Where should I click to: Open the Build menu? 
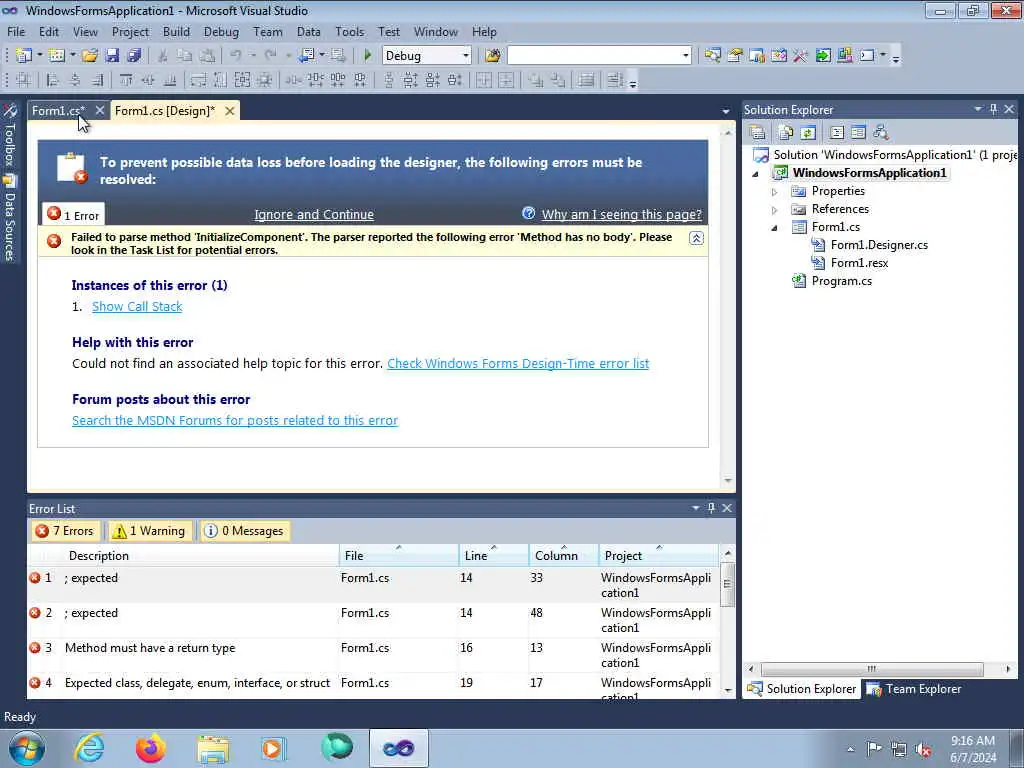[176, 31]
